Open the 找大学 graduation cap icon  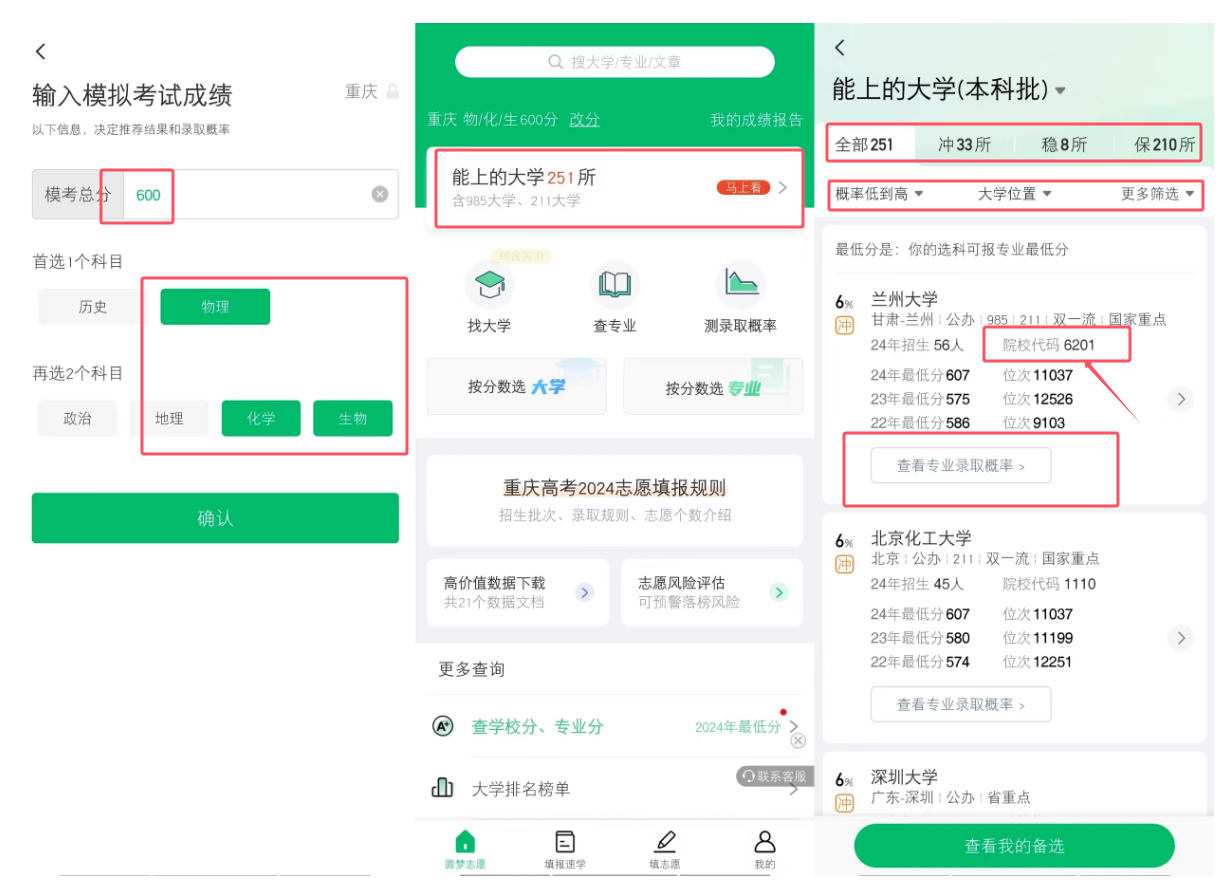tap(489, 285)
